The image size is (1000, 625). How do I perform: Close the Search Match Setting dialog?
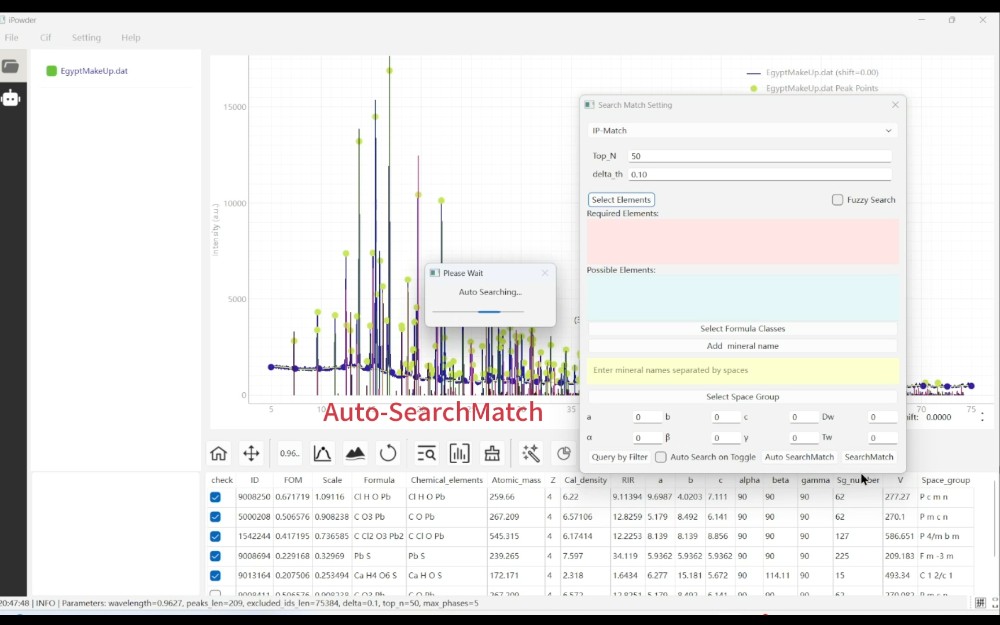tap(895, 105)
